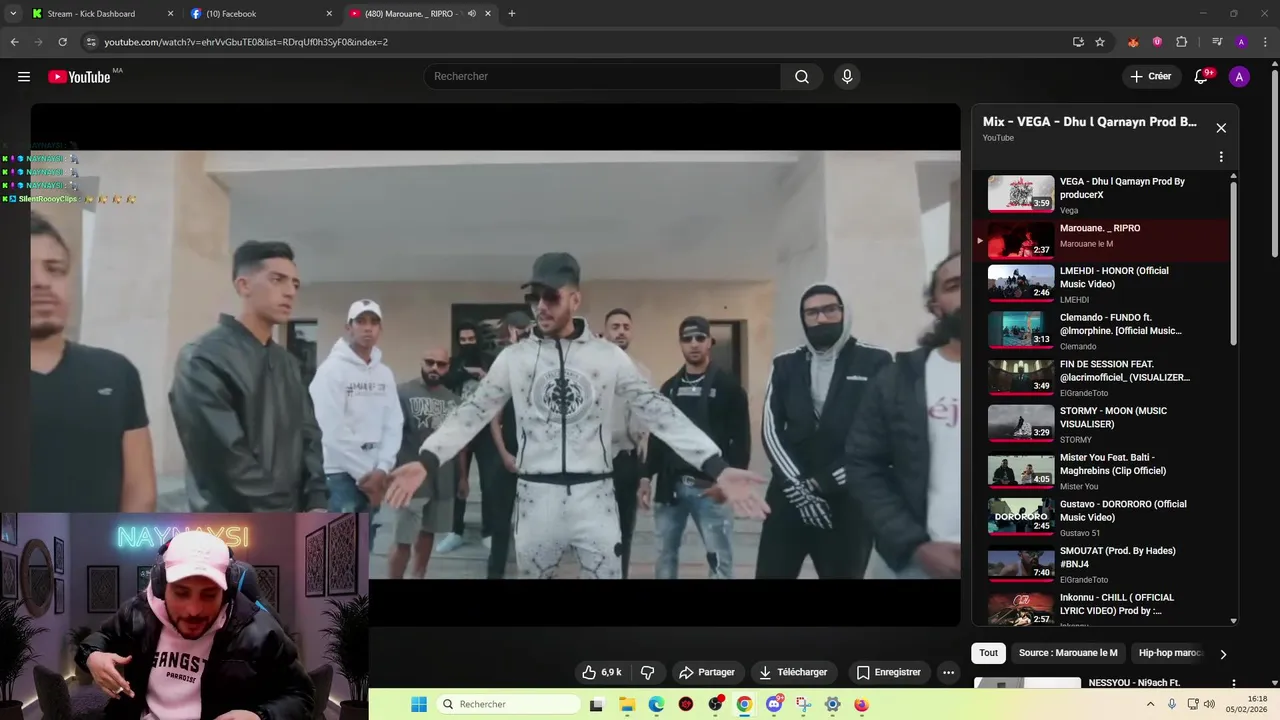This screenshot has width=1280, height=720.
Task: Open the pink shield U extension
Action: coord(1157,42)
